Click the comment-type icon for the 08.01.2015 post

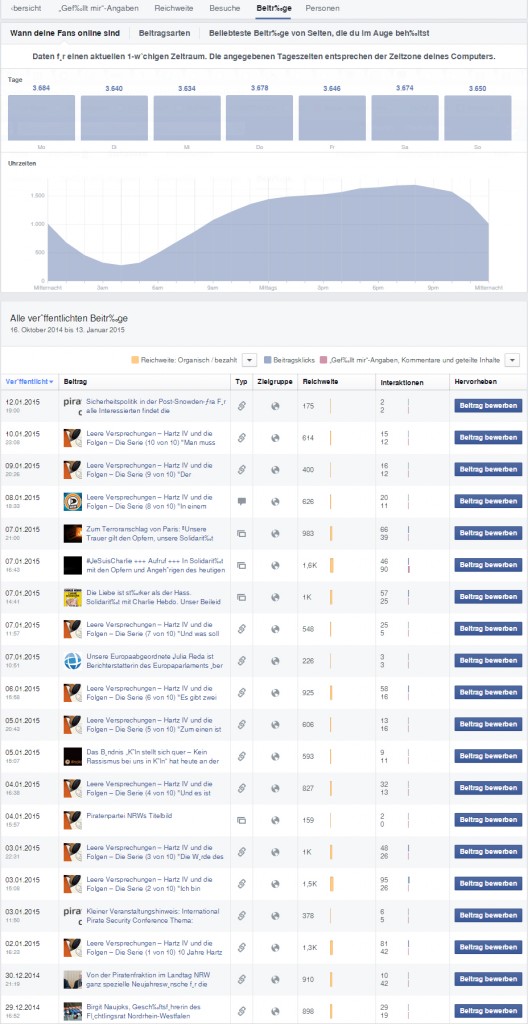241,502
